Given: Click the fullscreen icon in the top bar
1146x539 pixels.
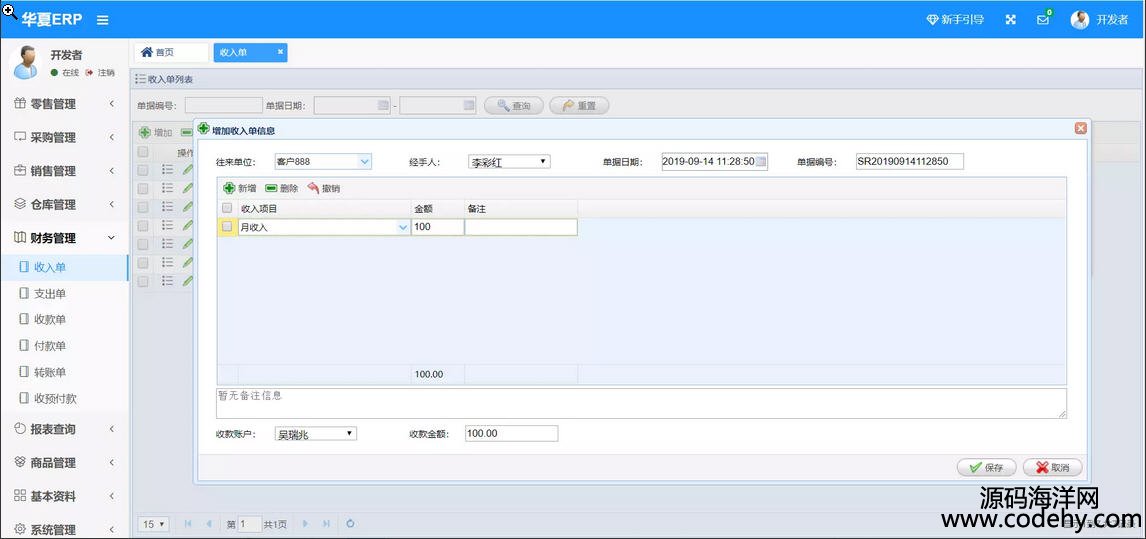Looking at the screenshot, I should (1010, 20).
